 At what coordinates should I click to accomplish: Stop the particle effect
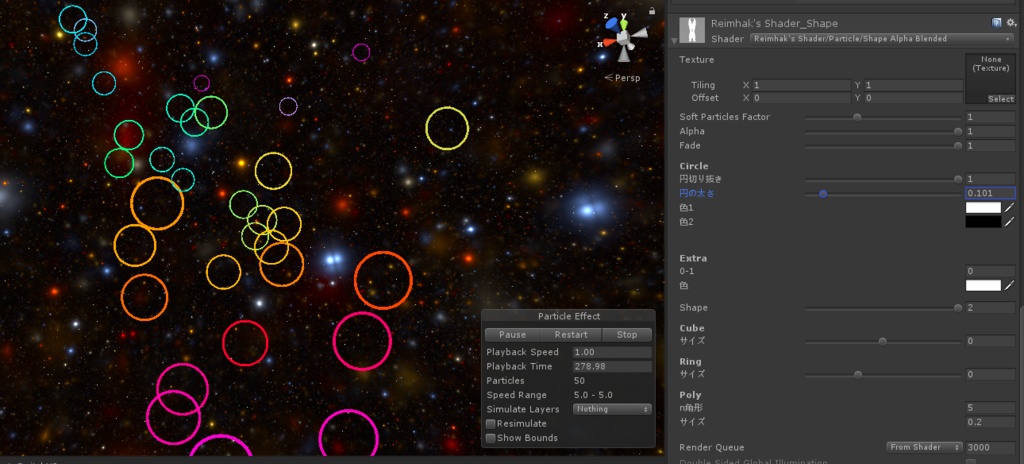pyautogui.click(x=627, y=335)
